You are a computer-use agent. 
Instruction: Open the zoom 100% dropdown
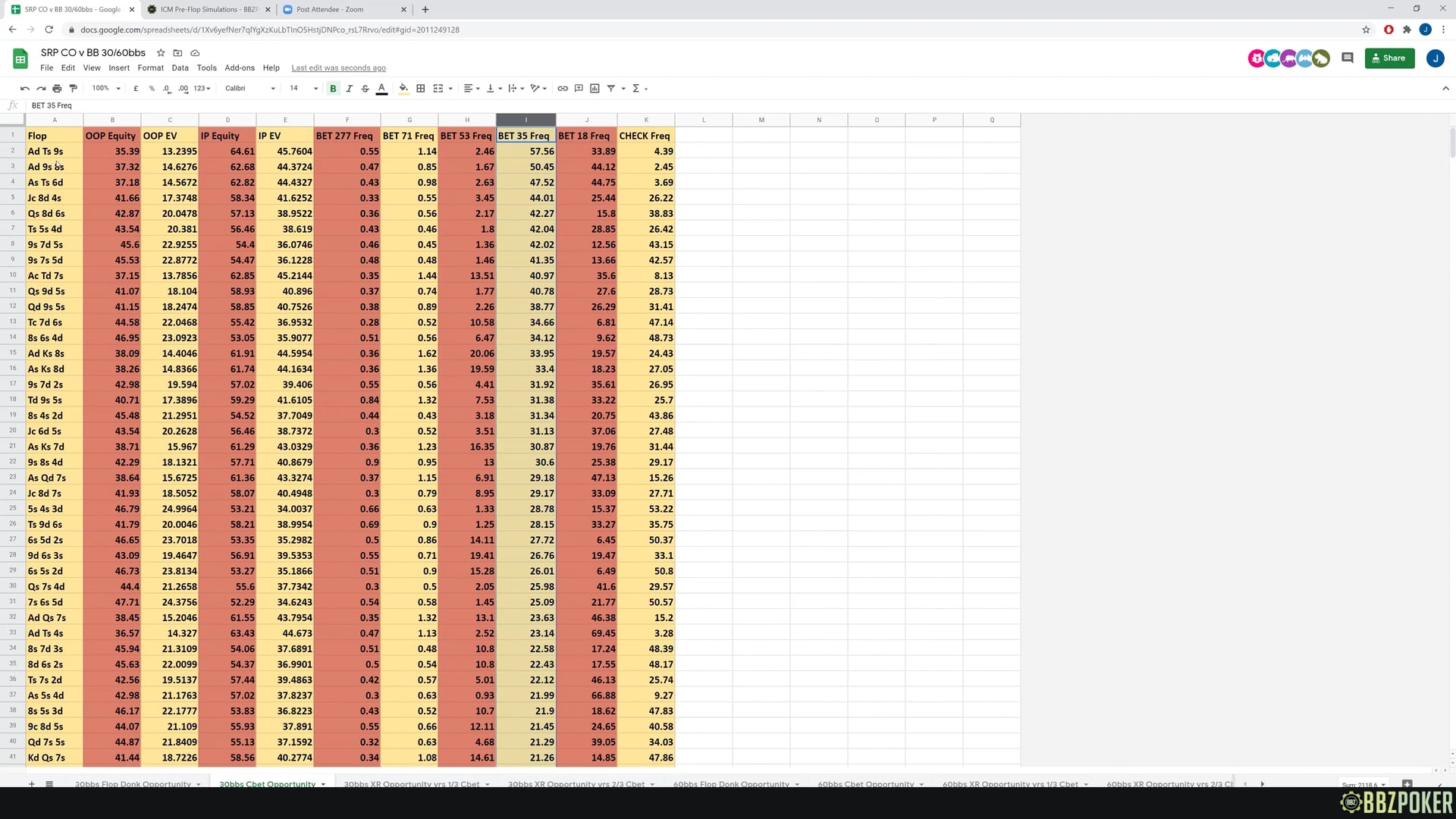click(x=106, y=89)
